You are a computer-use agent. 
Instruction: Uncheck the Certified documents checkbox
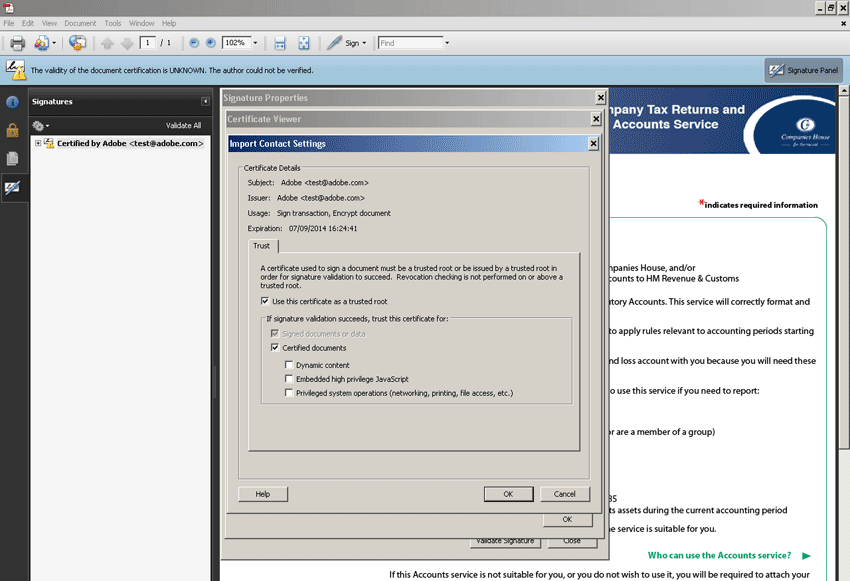pyautogui.click(x=275, y=348)
